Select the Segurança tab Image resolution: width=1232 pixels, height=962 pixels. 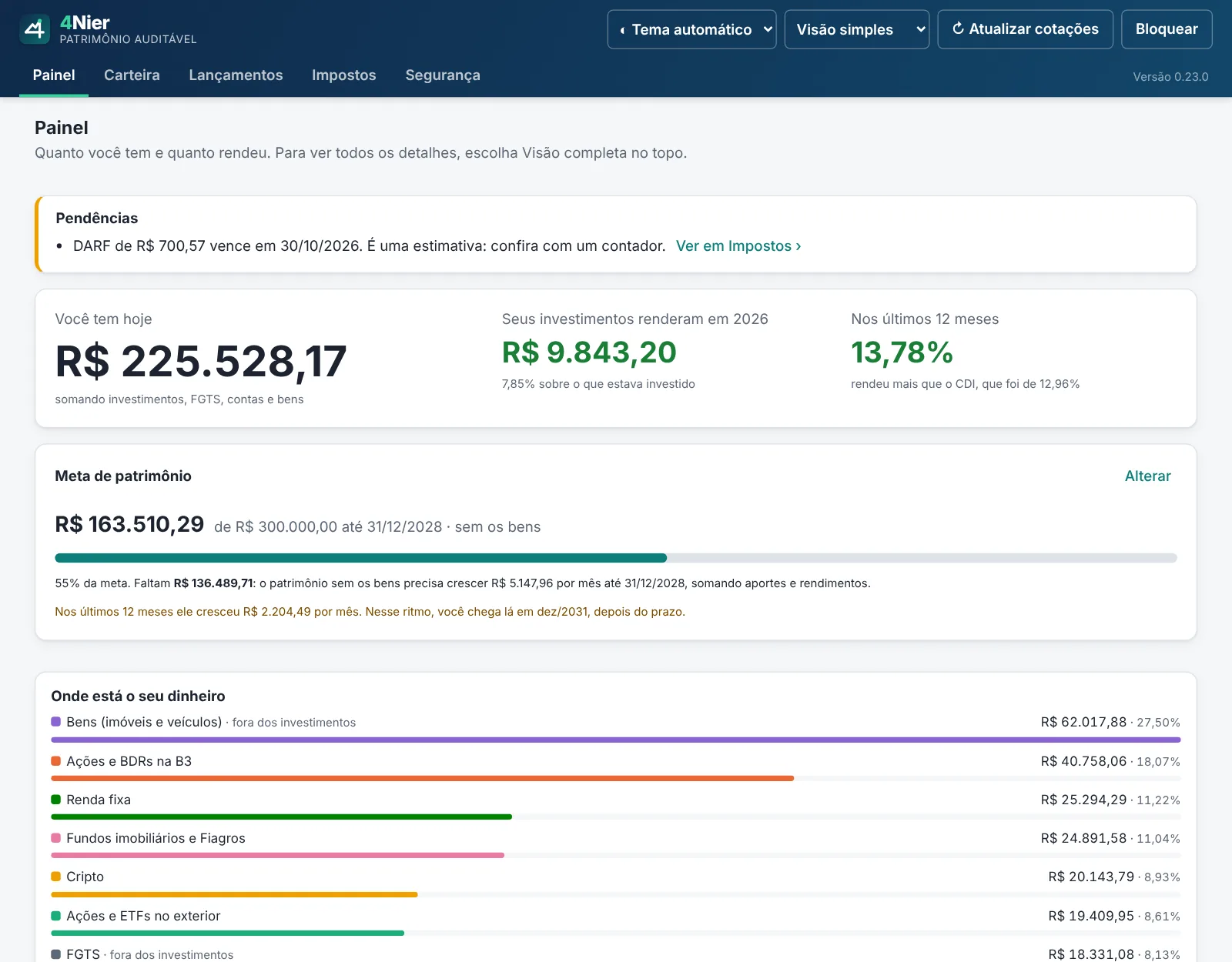coord(443,75)
